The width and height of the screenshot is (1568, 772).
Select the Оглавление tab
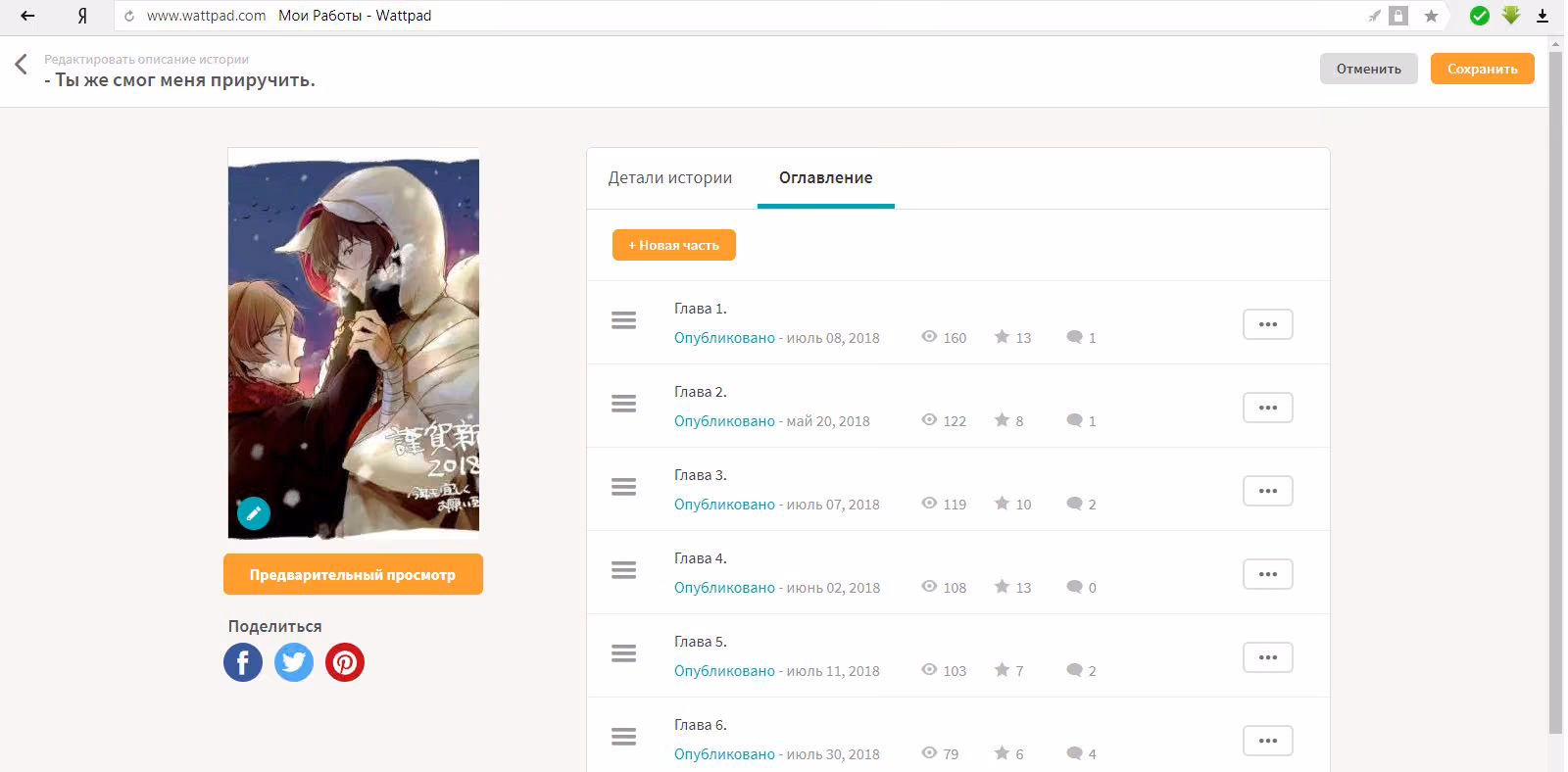(x=826, y=177)
